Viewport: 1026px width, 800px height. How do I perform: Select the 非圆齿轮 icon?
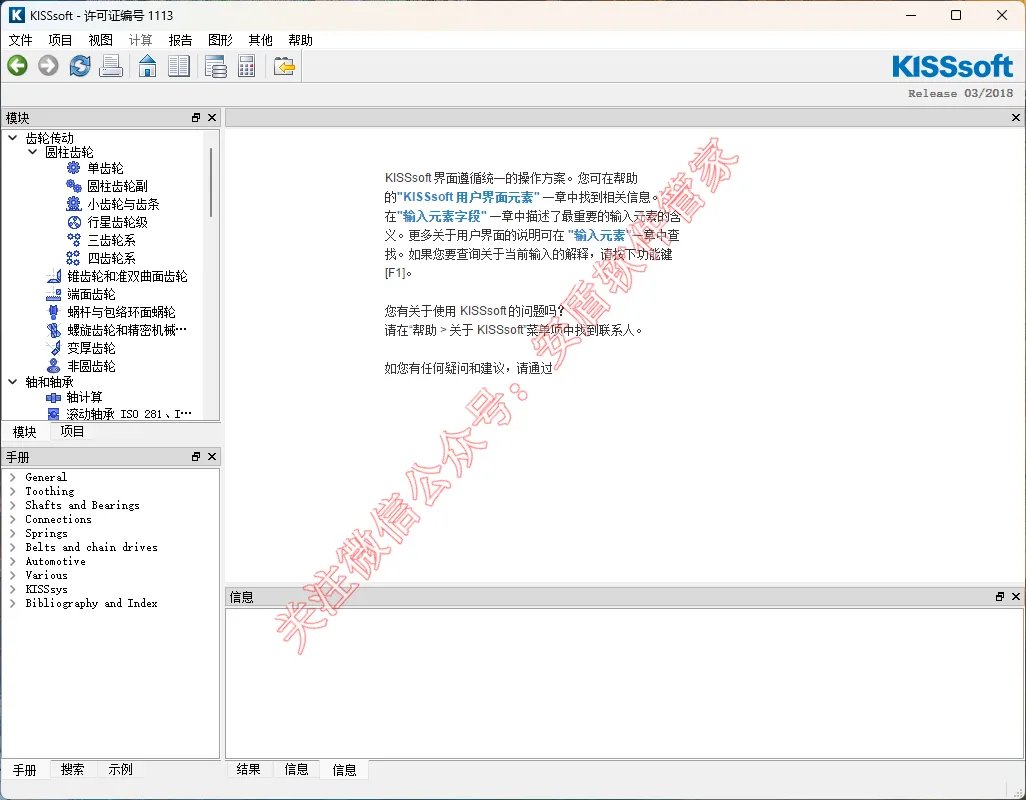point(54,366)
